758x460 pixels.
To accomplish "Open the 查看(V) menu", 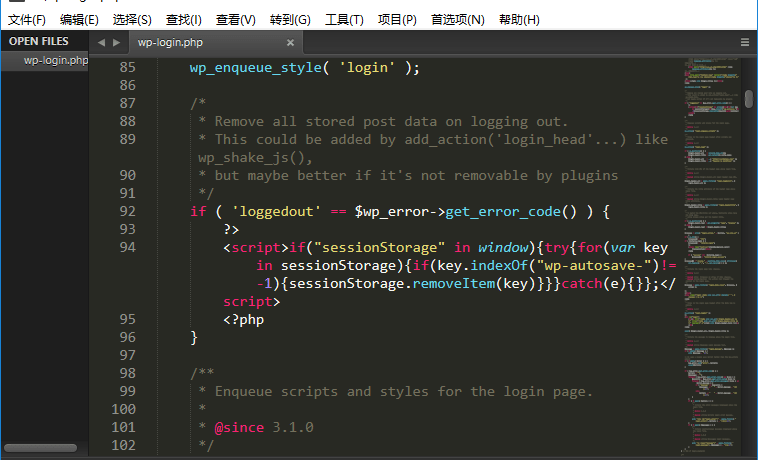I will click(235, 20).
